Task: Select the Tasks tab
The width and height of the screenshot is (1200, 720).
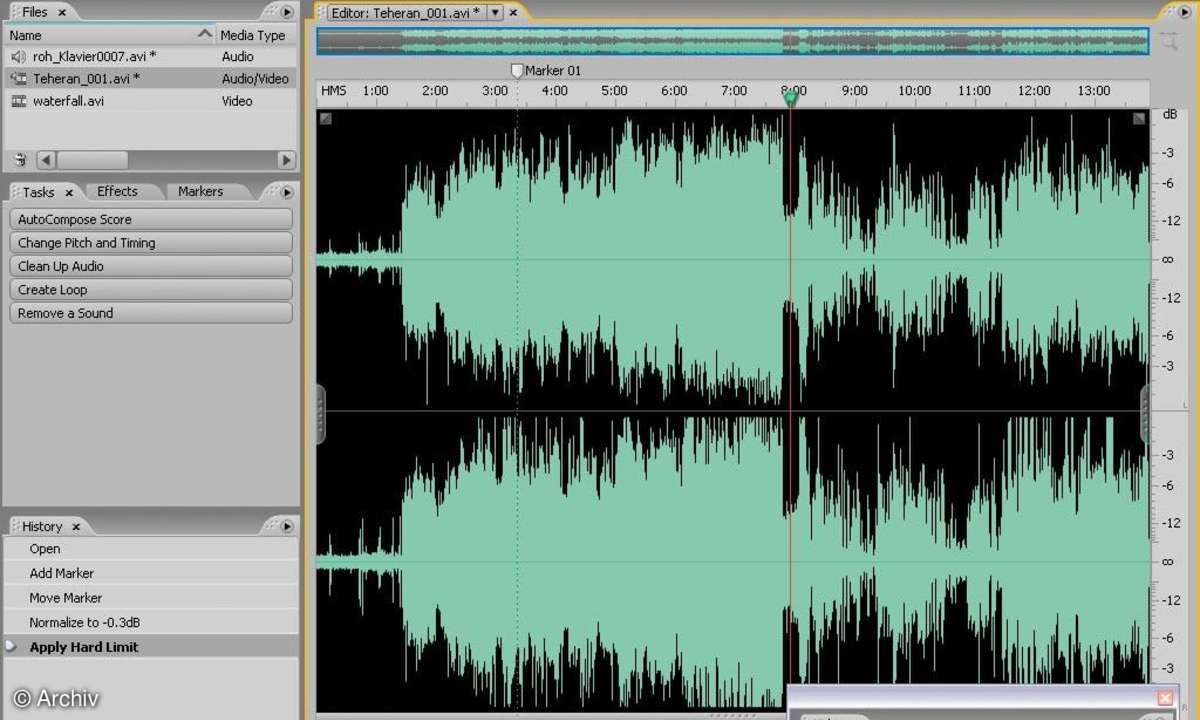Action: tap(38, 192)
